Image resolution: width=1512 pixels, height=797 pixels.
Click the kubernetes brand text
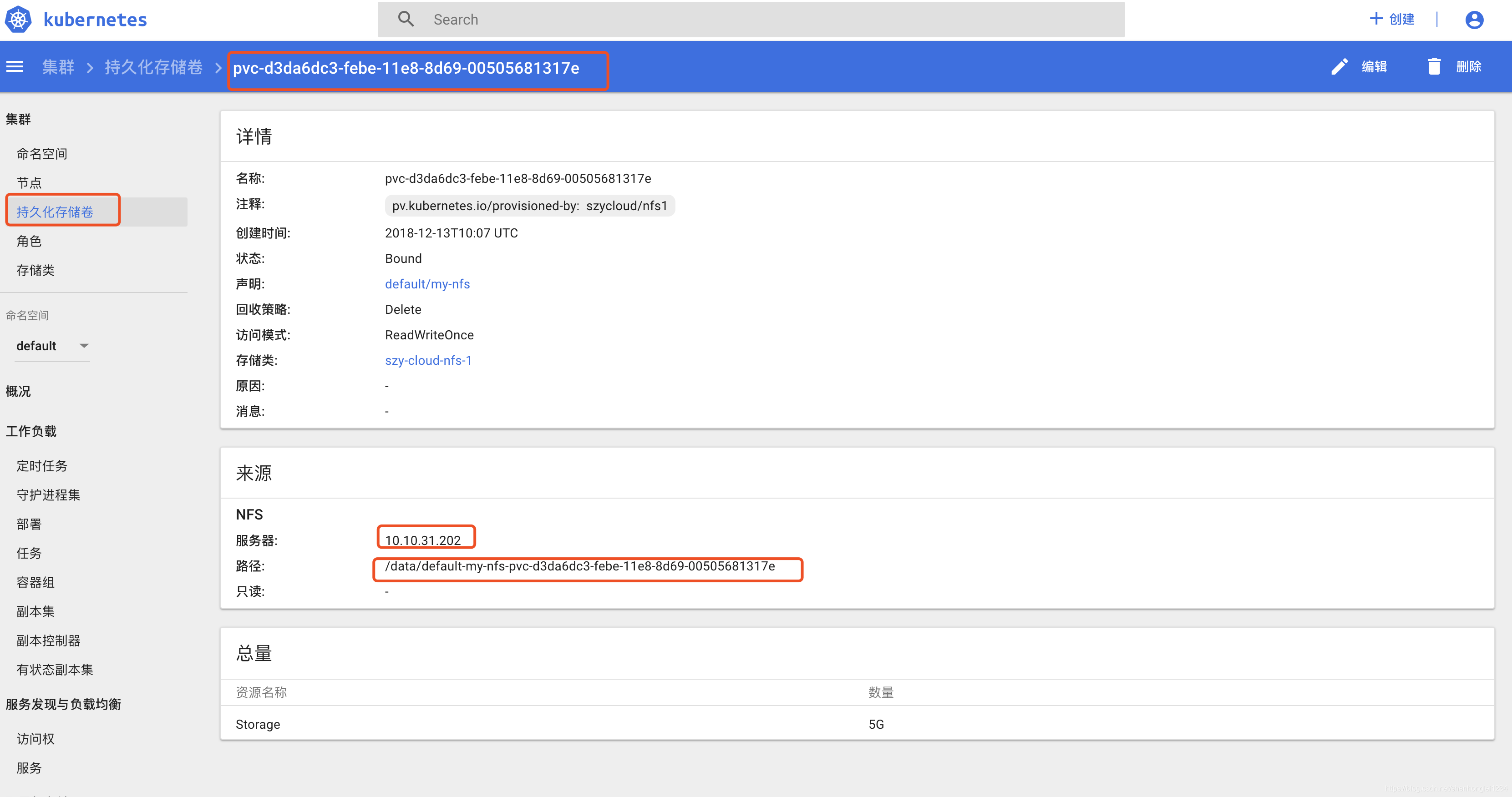coord(95,20)
